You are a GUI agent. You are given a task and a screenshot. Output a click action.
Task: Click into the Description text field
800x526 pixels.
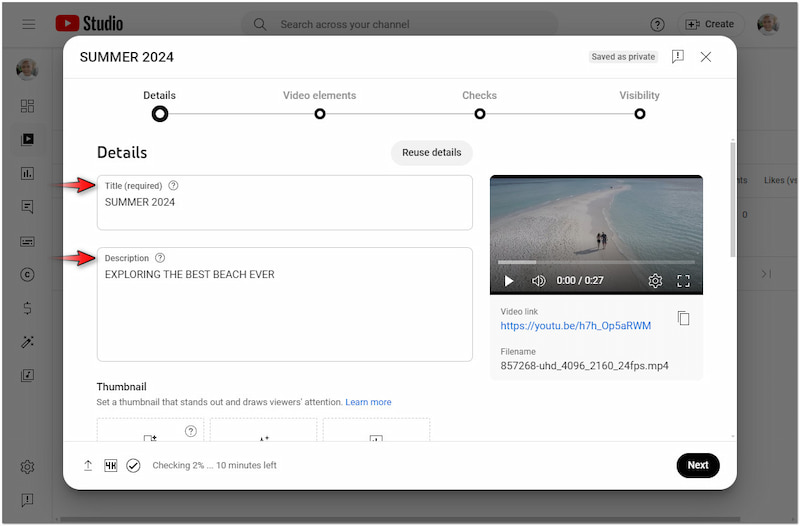pyautogui.click(x=284, y=310)
